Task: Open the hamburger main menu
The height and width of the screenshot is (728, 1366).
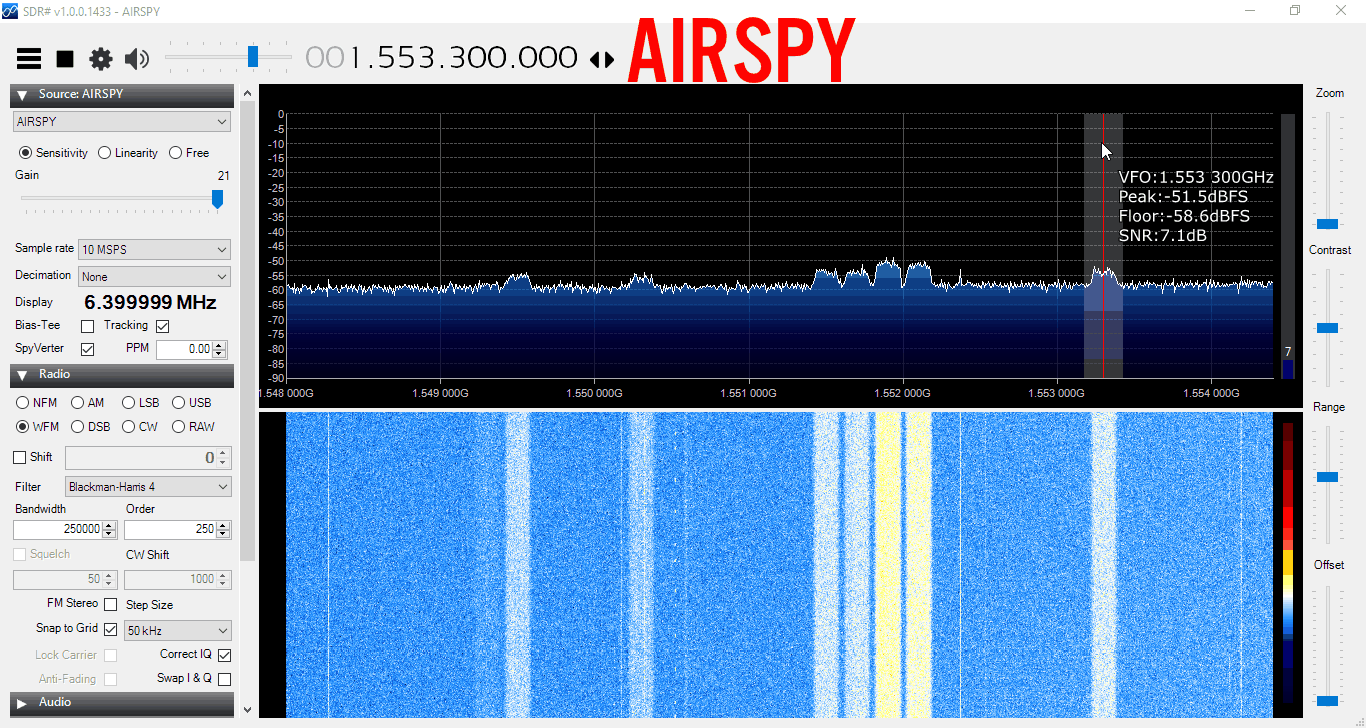Action: (29, 59)
